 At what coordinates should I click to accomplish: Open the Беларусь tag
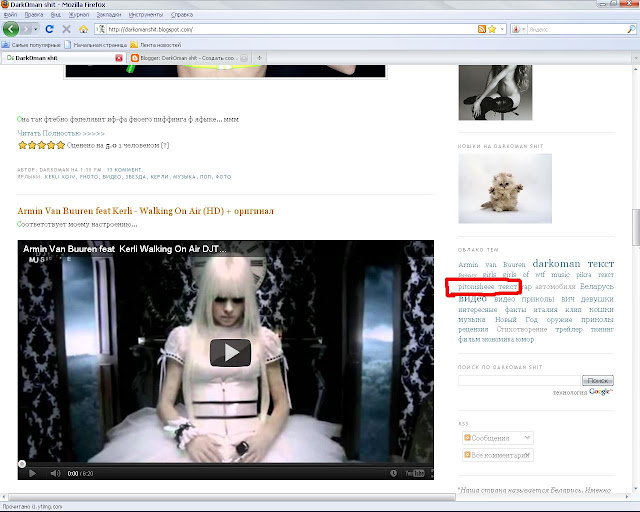(x=597, y=286)
